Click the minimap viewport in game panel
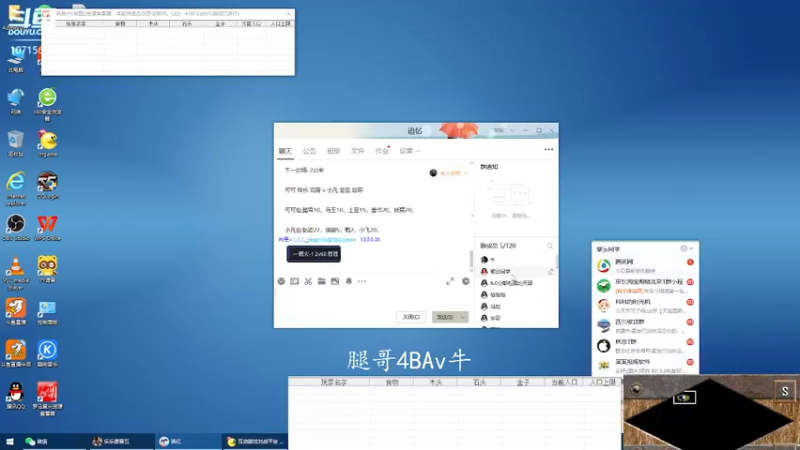800x450 pixels. click(684, 397)
